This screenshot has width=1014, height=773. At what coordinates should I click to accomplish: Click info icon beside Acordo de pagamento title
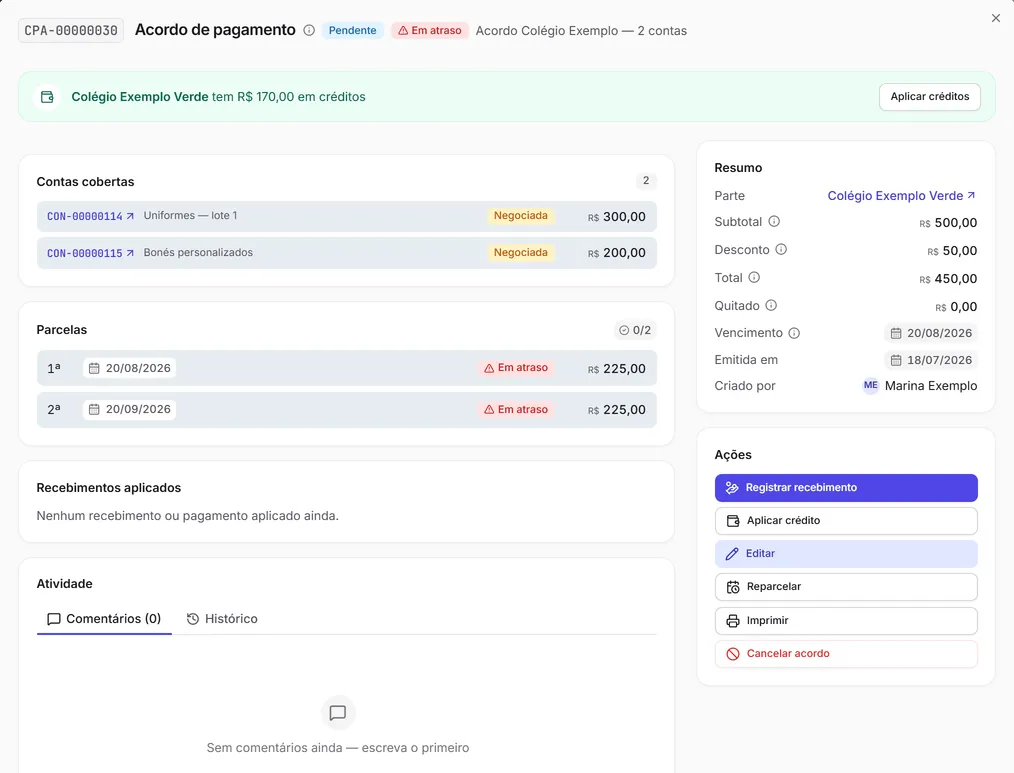tap(309, 30)
